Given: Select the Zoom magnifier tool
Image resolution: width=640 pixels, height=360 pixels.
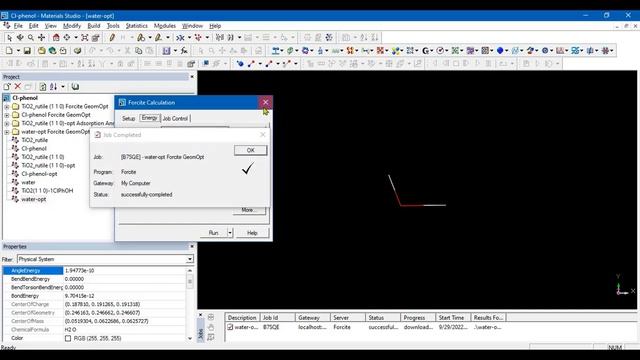Looking at the screenshot, I should coord(31,38).
